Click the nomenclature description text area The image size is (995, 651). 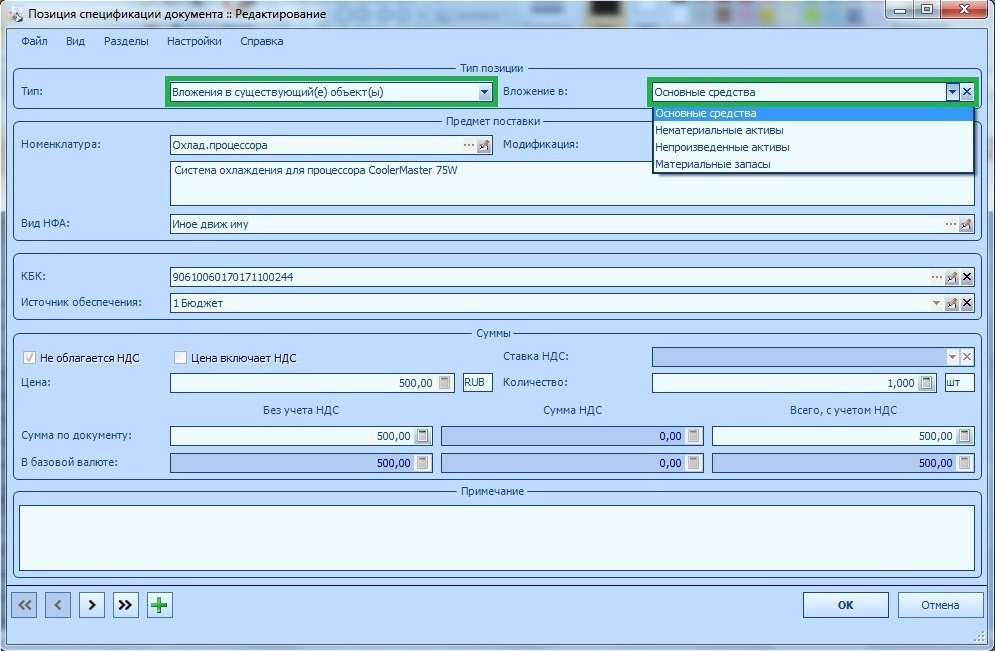pos(572,183)
